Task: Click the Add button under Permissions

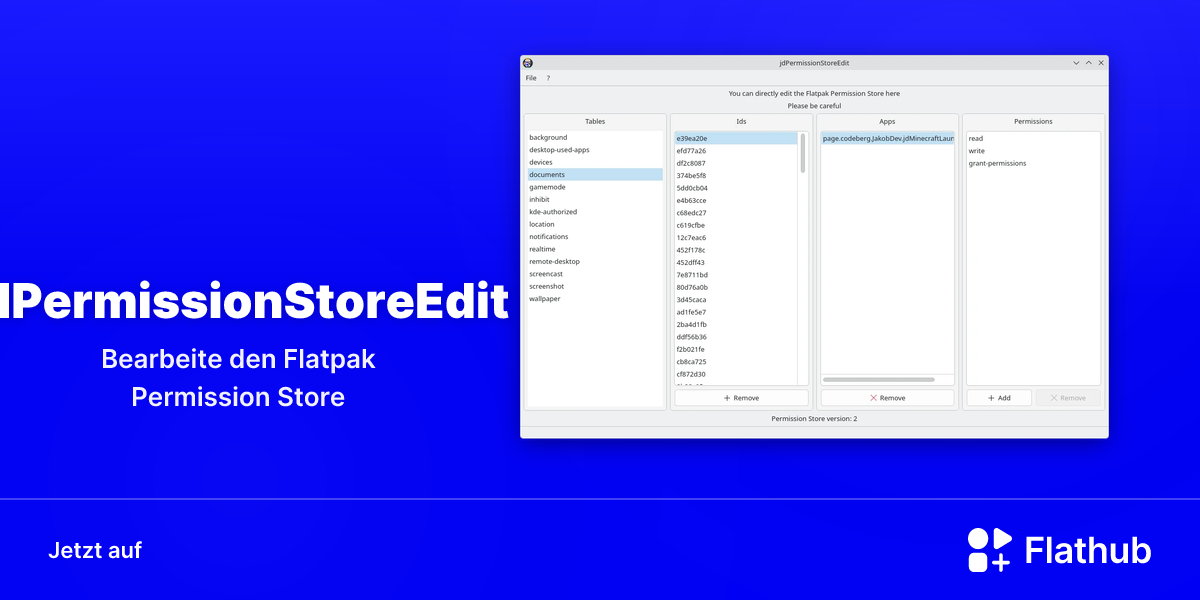Action: tap(999, 398)
